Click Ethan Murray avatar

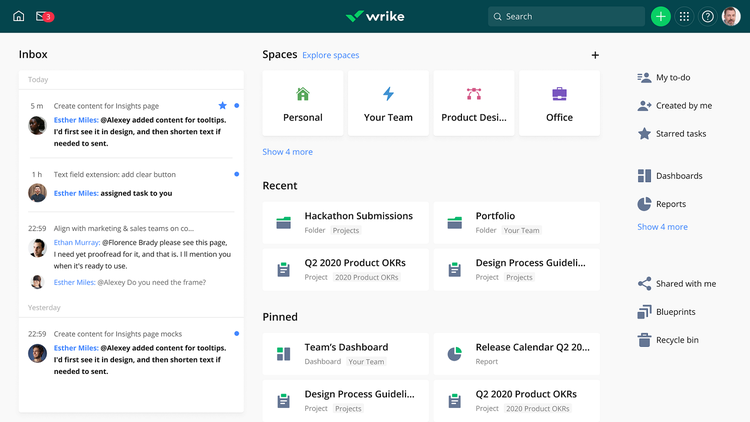(x=37, y=248)
